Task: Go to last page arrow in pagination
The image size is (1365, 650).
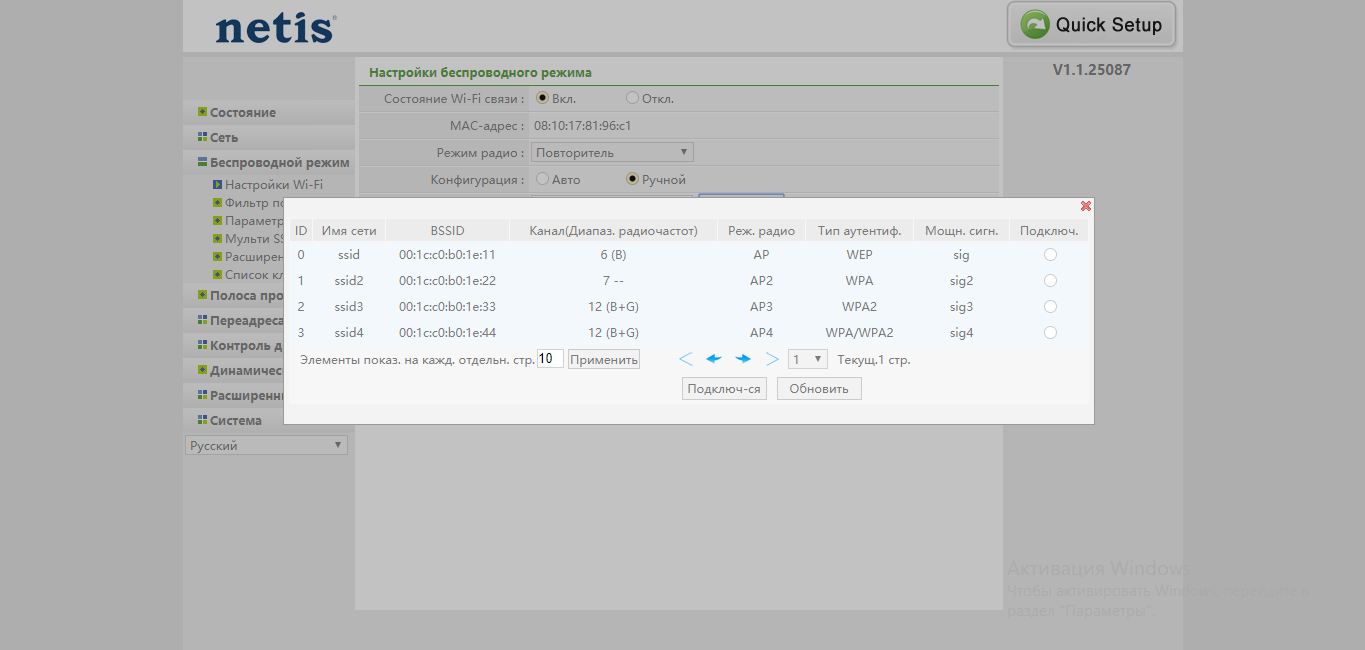Action: [772, 359]
